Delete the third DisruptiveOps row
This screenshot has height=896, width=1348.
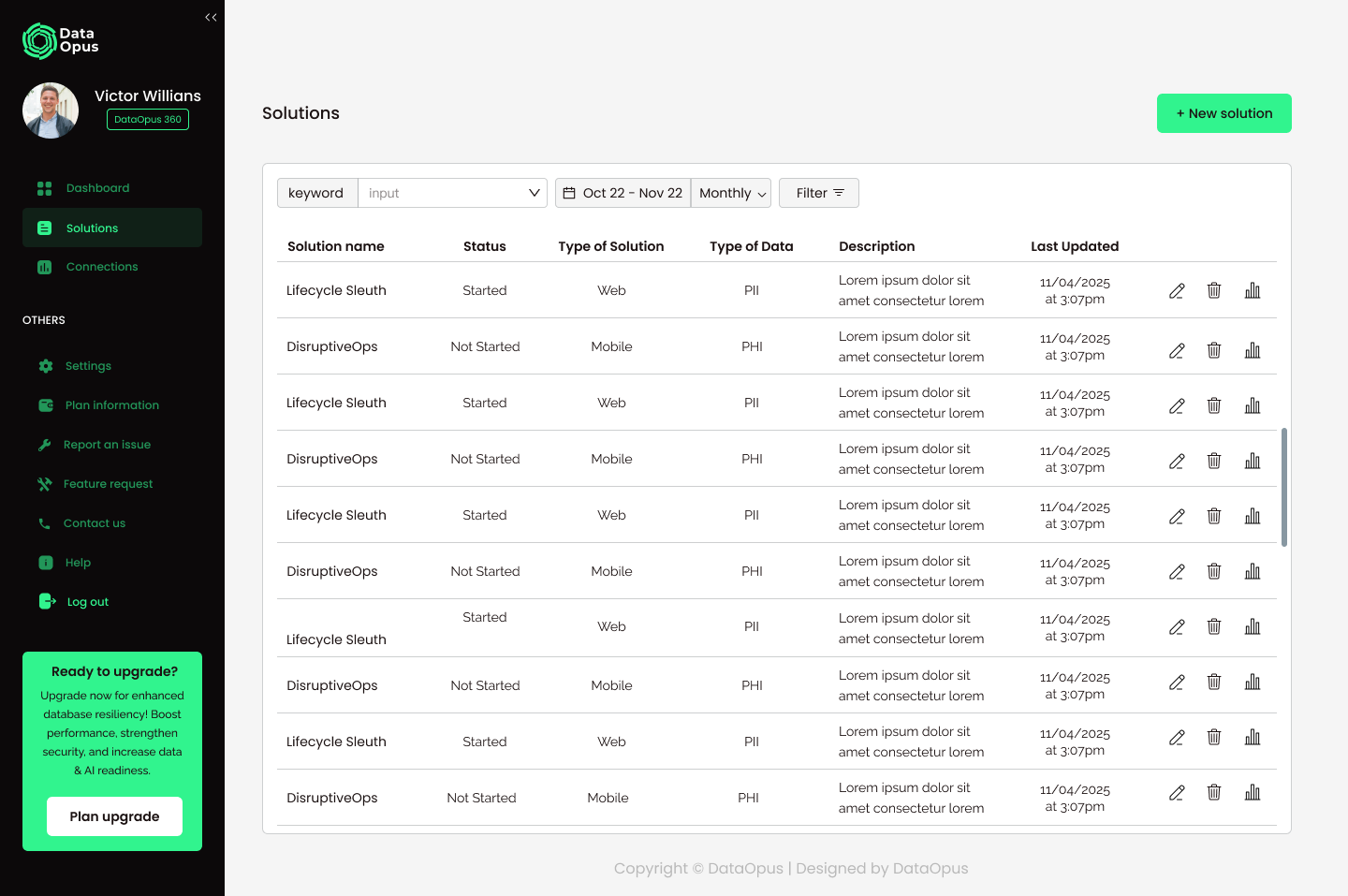click(1214, 571)
